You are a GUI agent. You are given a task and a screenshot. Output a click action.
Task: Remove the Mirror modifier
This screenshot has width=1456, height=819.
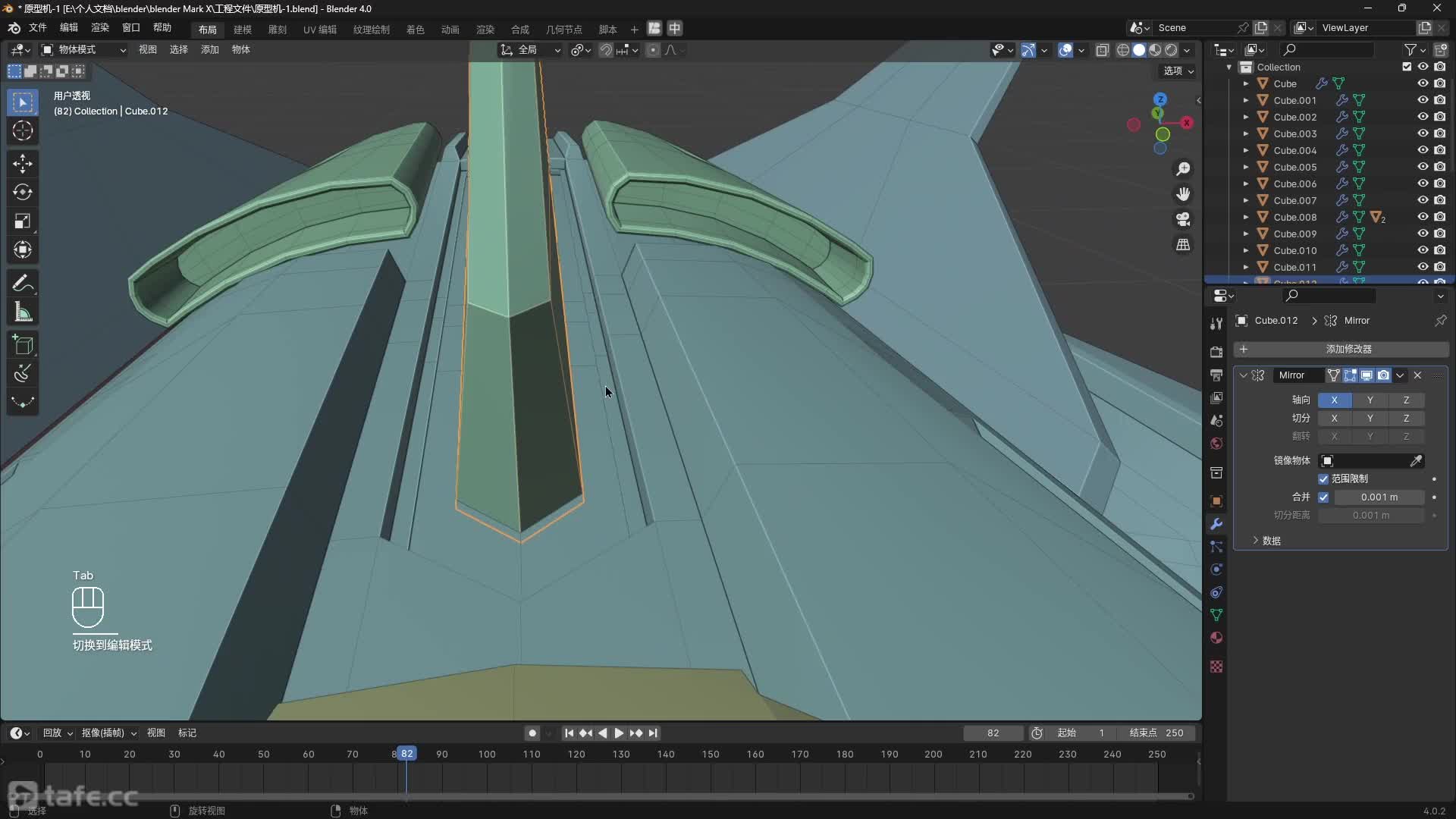coord(1417,375)
